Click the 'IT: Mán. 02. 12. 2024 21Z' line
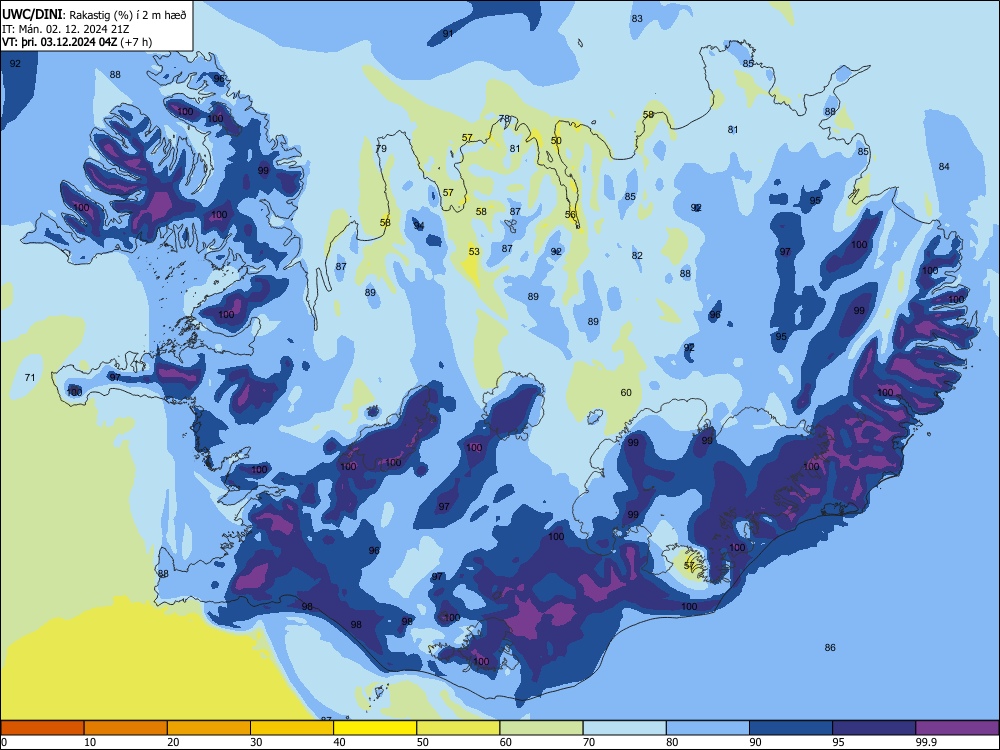 tap(65, 29)
